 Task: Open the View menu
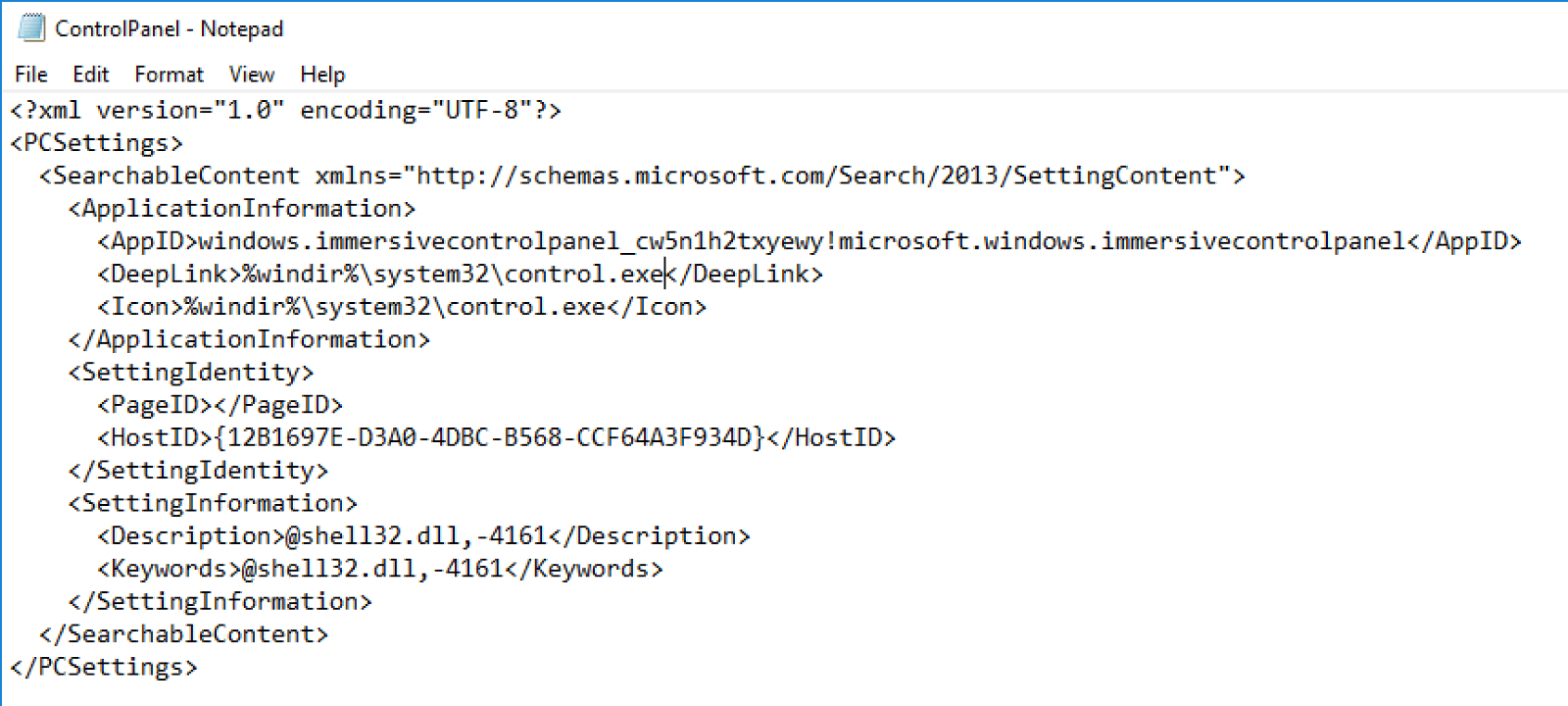[251, 75]
